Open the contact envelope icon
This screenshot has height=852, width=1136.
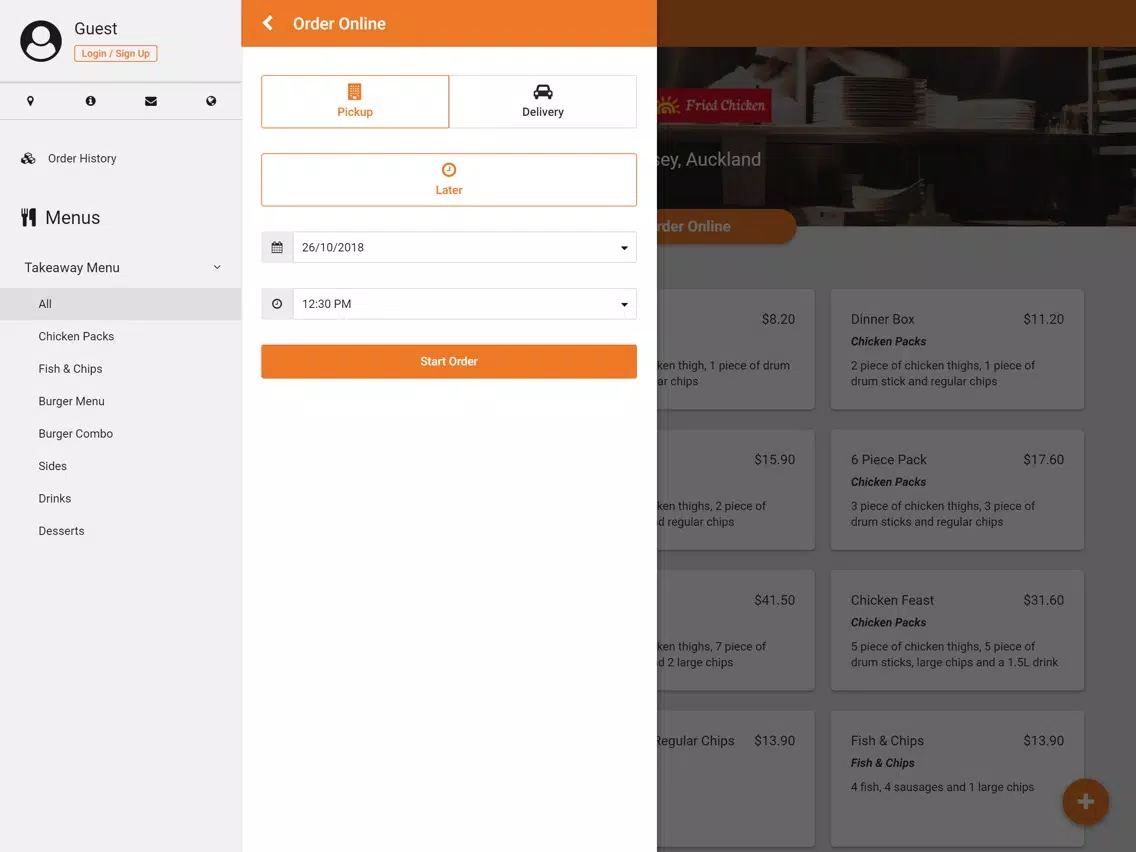click(151, 101)
